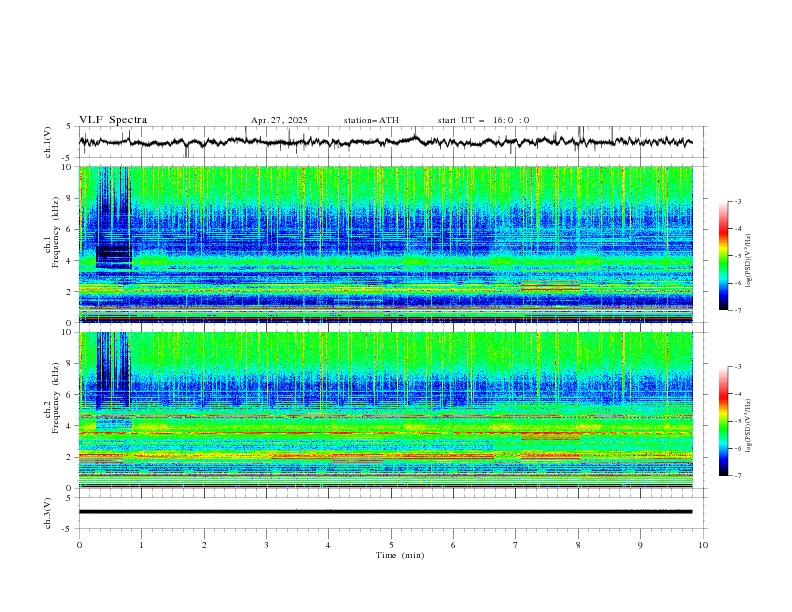Viewport: 792px width, 612px height.
Task: Click the ch.1 "Frequency (kHz)" axis label
Action: coord(55,232)
